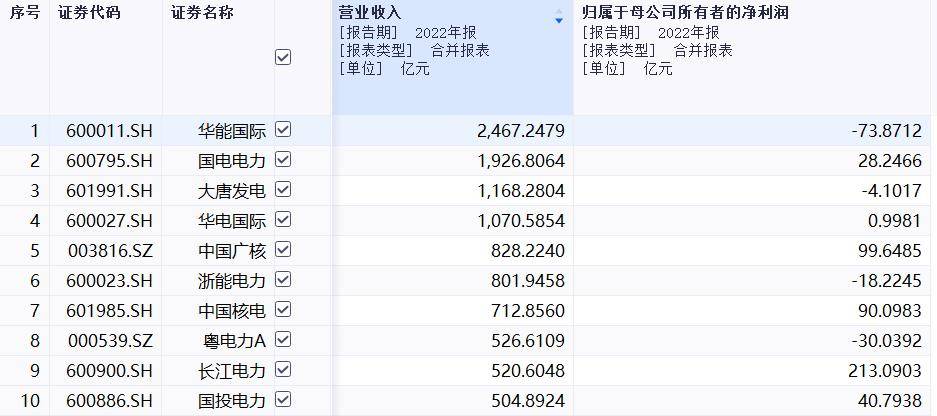Click net profit value 28.2466

[890, 161]
